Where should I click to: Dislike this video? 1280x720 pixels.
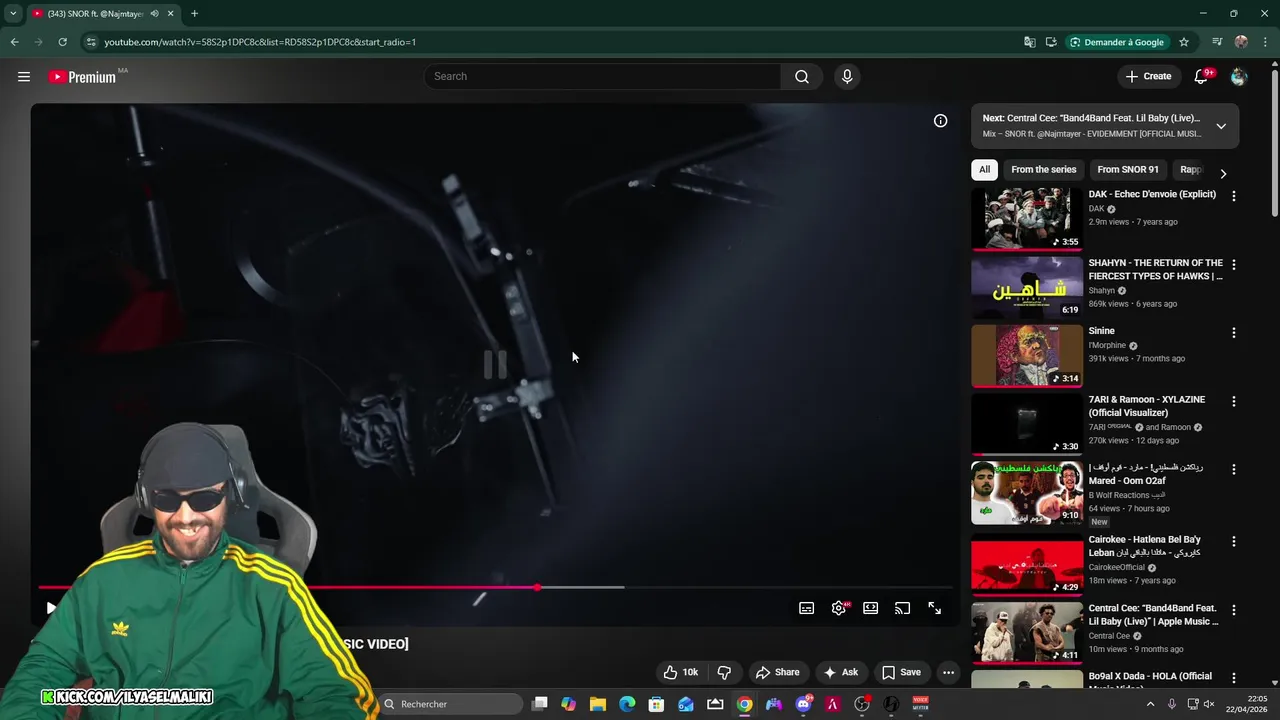[x=724, y=672]
